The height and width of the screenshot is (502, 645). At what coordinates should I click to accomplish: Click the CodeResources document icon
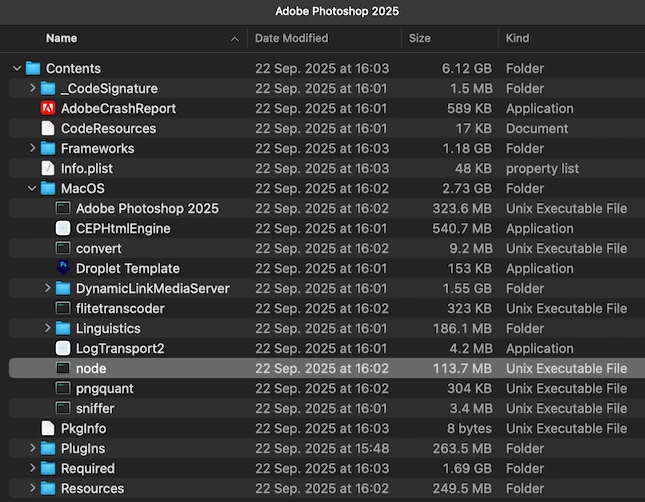48,128
